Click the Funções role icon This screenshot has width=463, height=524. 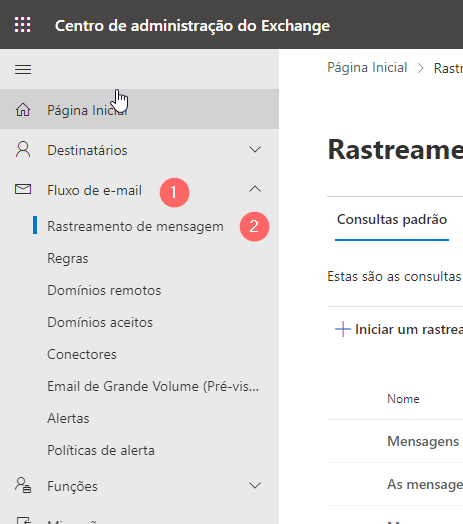(x=23, y=485)
